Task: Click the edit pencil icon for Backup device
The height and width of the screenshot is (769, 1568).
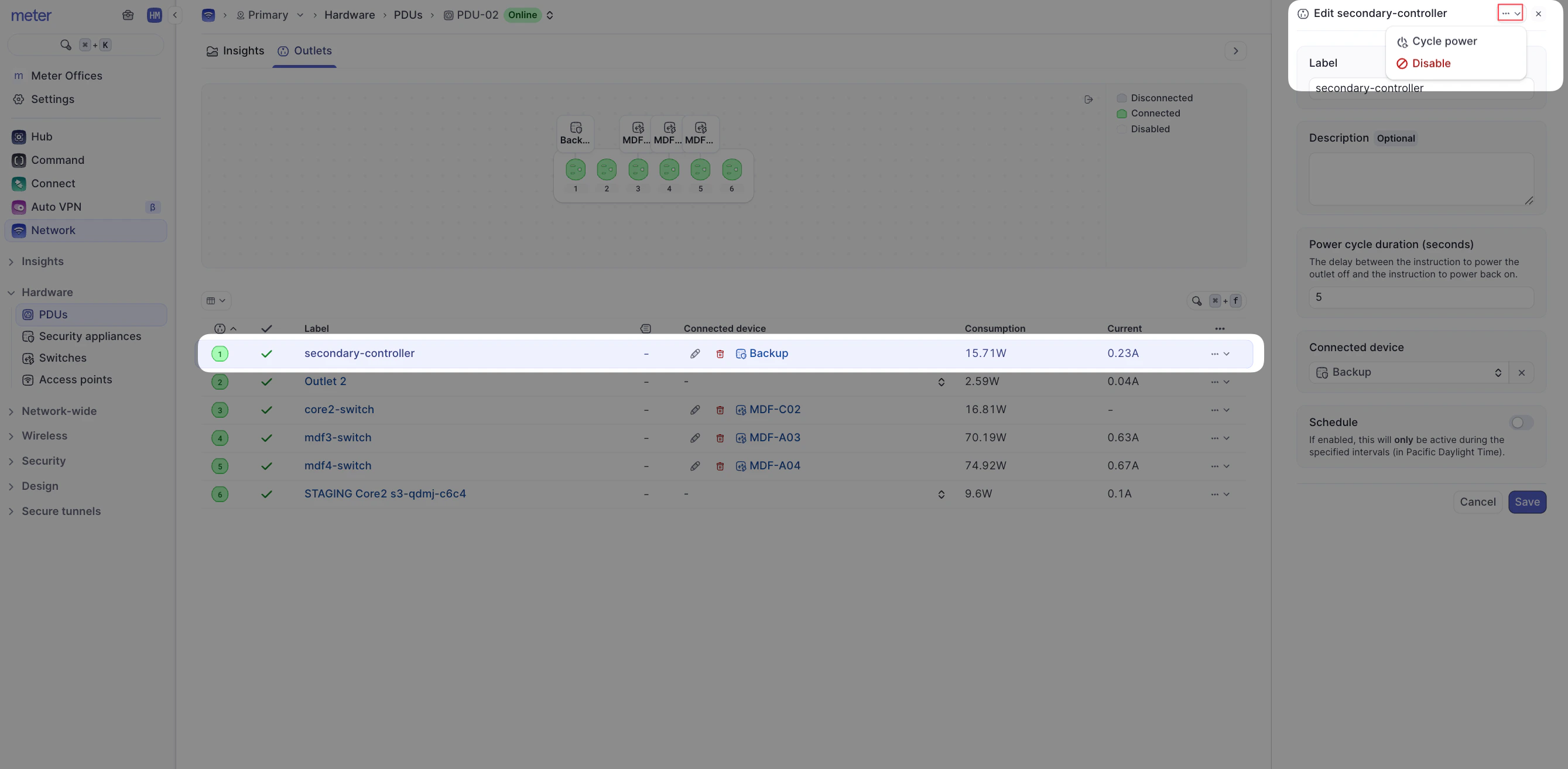Action: (x=694, y=353)
